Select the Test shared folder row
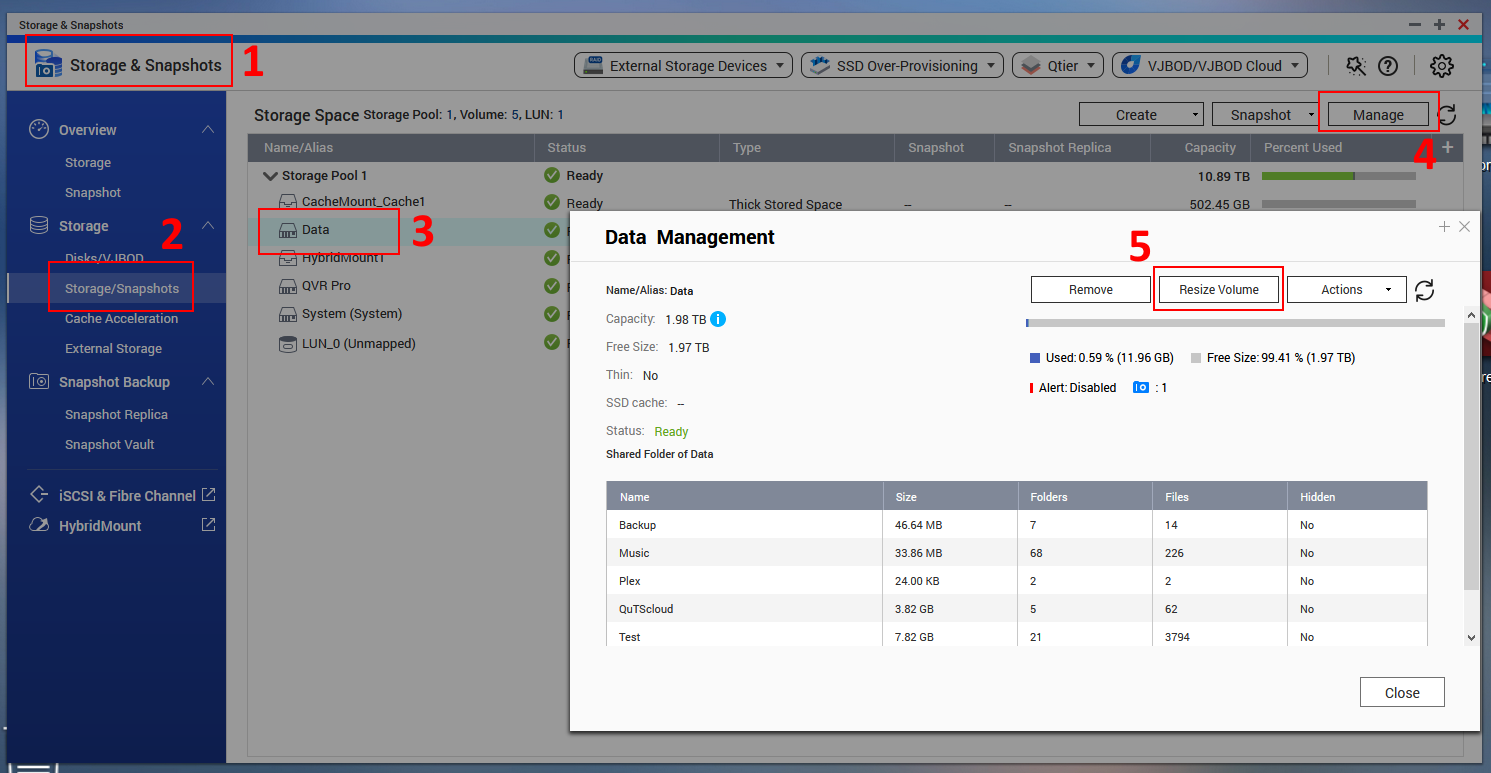1491x773 pixels. [x=1016, y=637]
